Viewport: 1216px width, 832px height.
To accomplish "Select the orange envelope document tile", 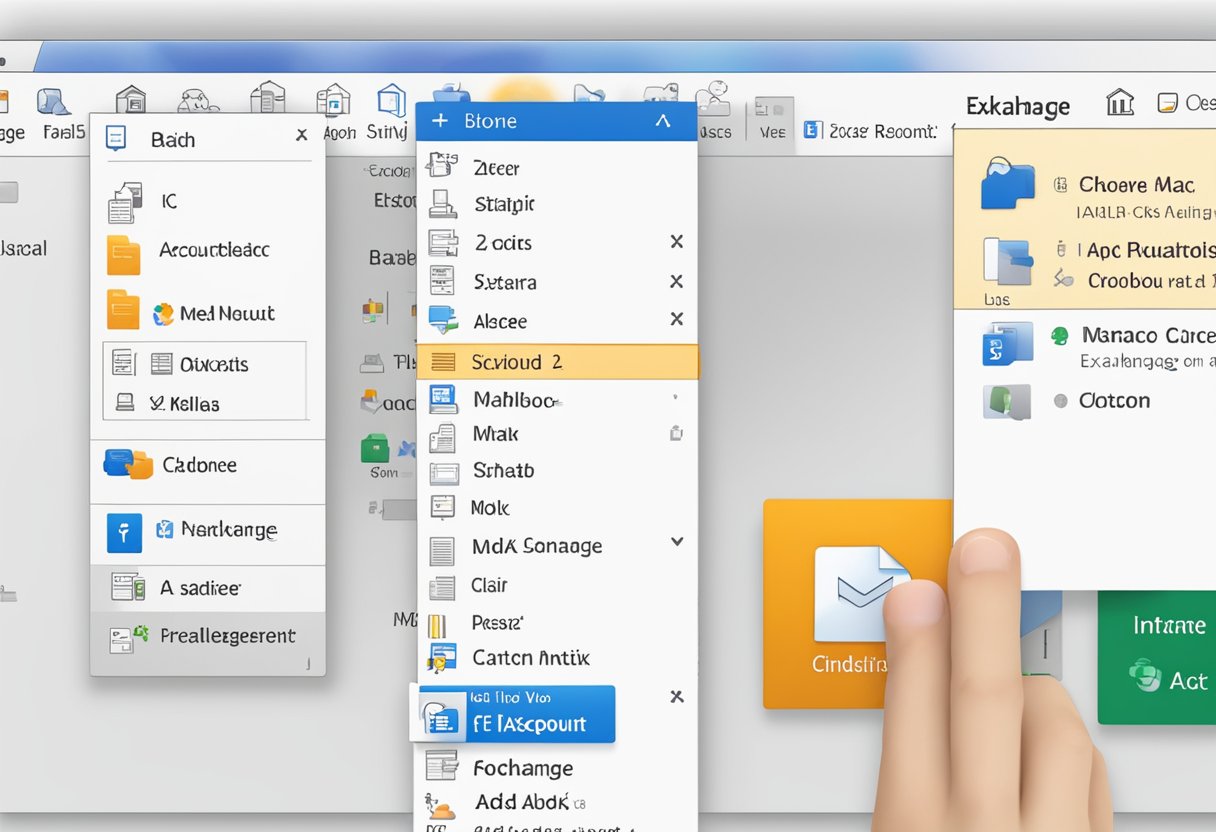I will click(856, 600).
